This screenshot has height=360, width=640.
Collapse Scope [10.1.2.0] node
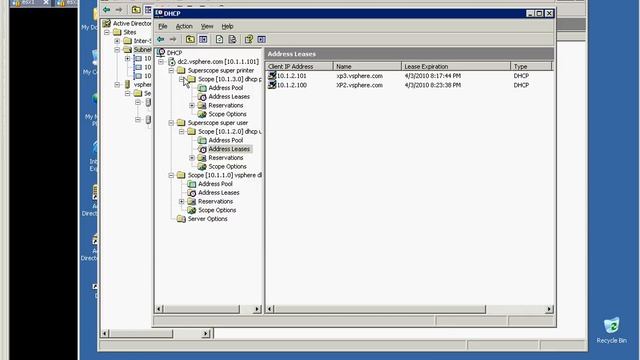coord(182,131)
